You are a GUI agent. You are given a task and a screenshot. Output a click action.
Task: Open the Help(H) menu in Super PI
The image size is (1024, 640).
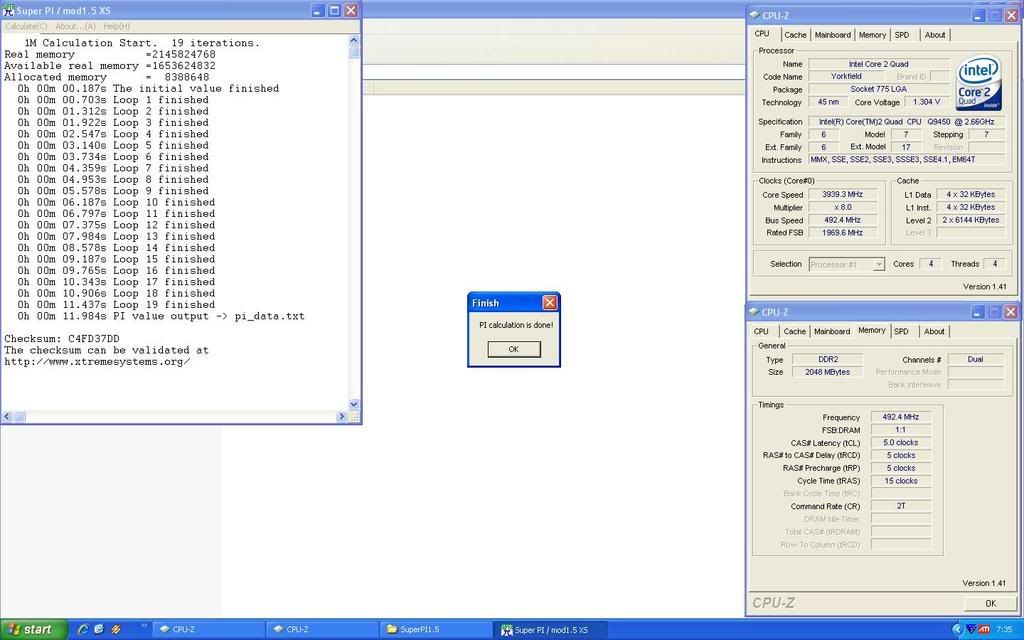pyautogui.click(x=116, y=26)
